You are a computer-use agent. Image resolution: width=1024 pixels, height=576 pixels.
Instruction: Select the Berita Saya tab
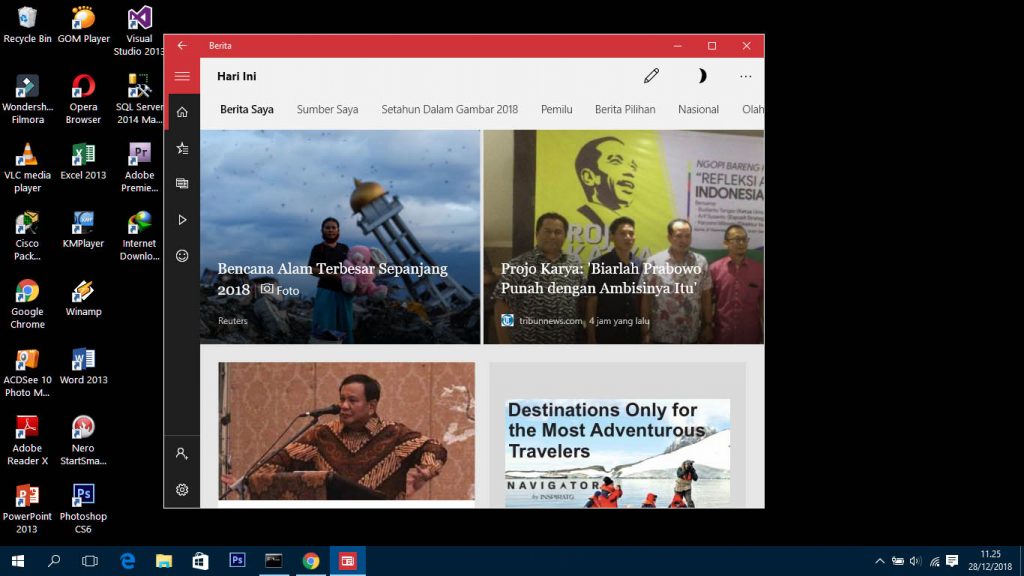pos(247,110)
